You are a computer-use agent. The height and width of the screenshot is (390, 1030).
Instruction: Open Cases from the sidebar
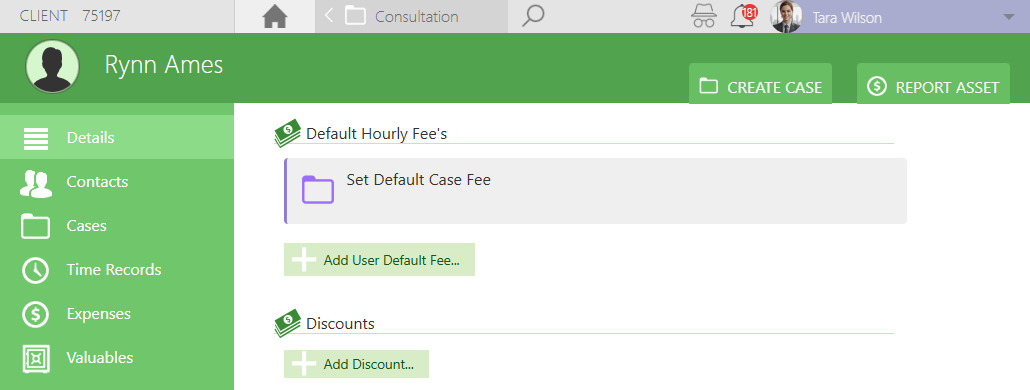(x=117, y=226)
